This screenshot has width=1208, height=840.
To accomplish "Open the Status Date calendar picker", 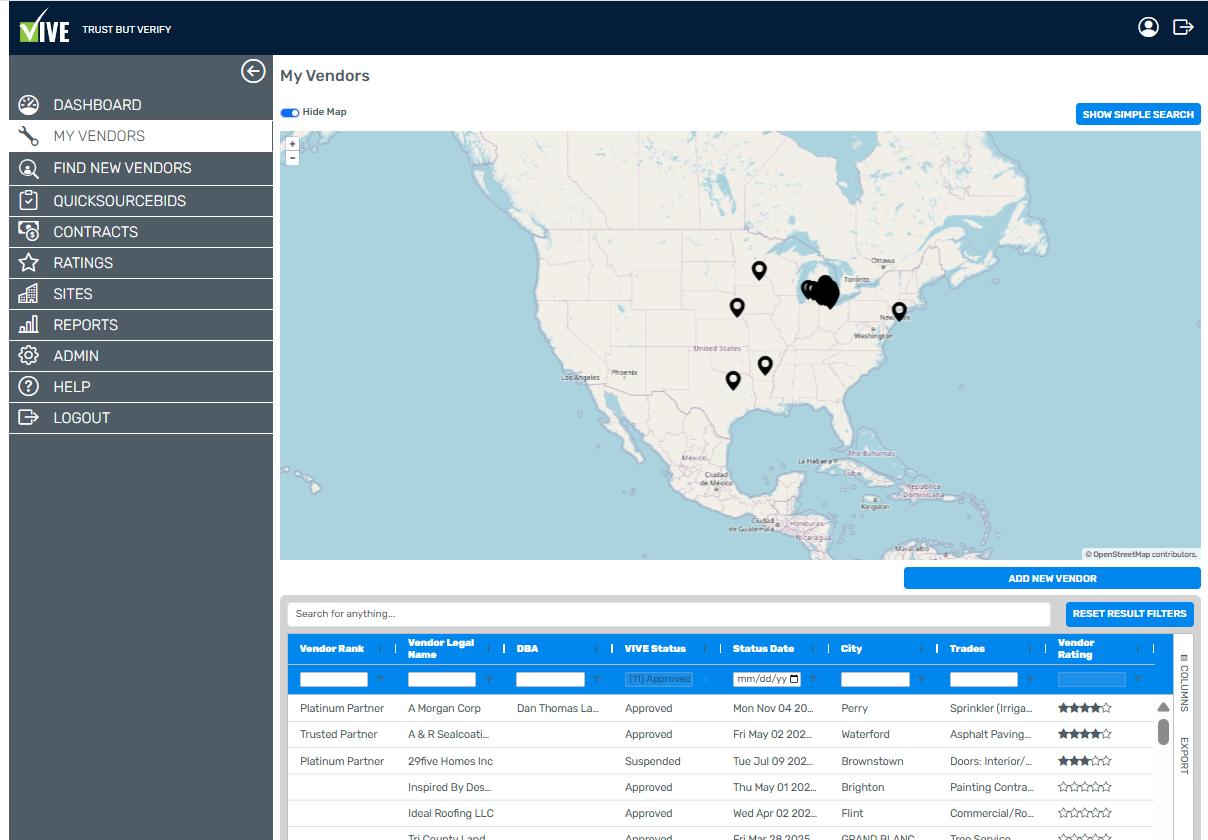I will [x=795, y=679].
